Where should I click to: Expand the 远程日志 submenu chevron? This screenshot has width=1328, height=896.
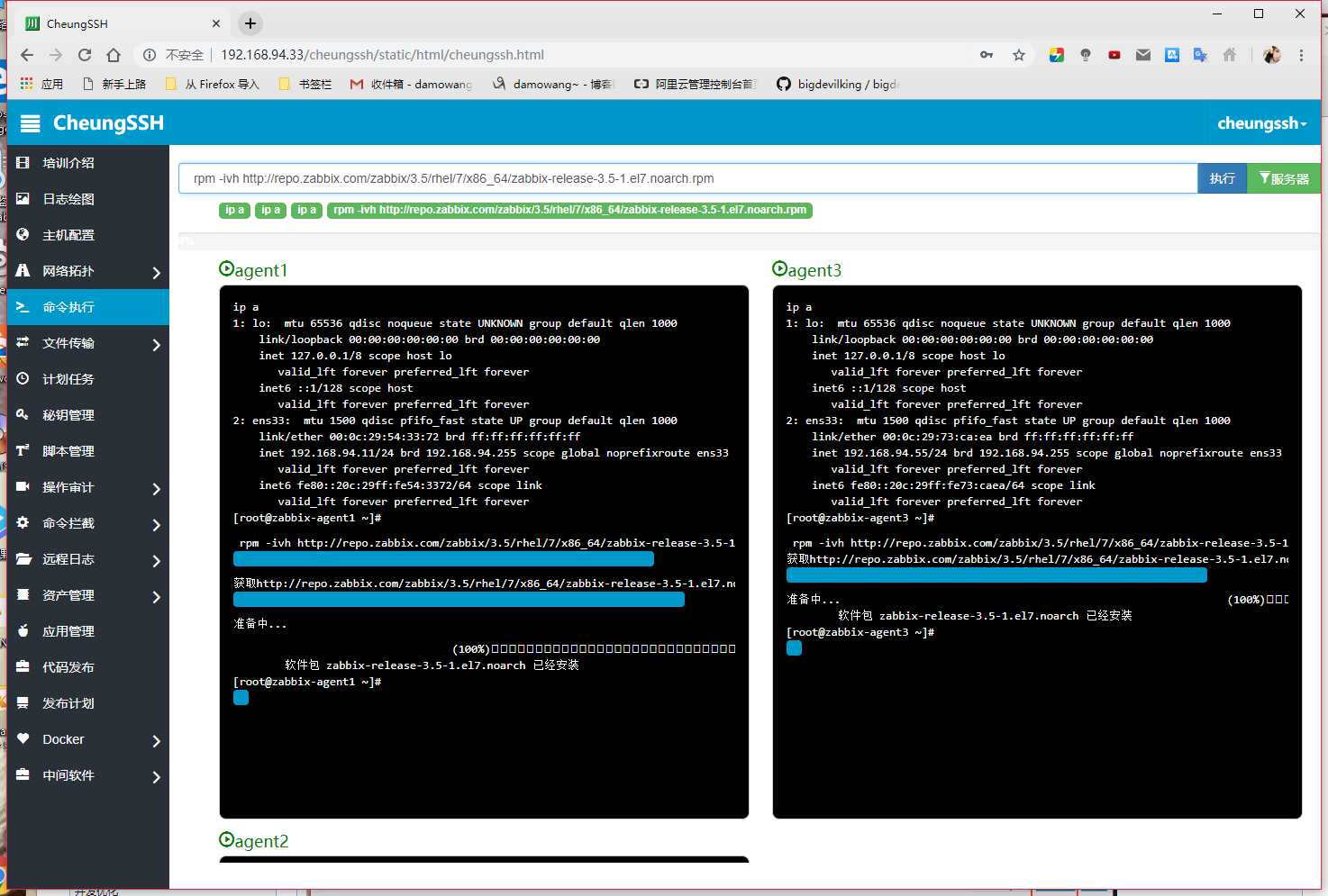click(x=156, y=560)
